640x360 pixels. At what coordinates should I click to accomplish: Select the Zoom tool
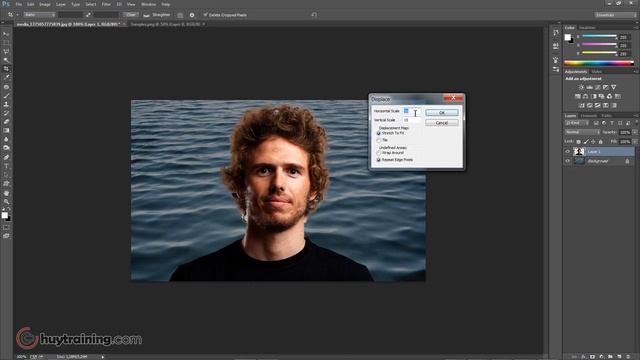pyautogui.click(x=6, y=201)
